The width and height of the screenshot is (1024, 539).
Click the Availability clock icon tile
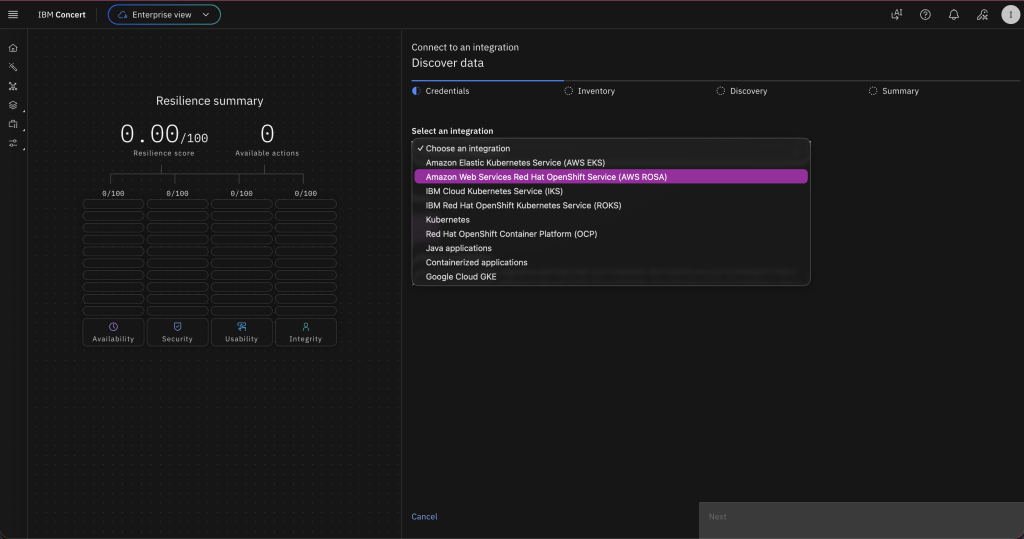[x=113, y=332]
